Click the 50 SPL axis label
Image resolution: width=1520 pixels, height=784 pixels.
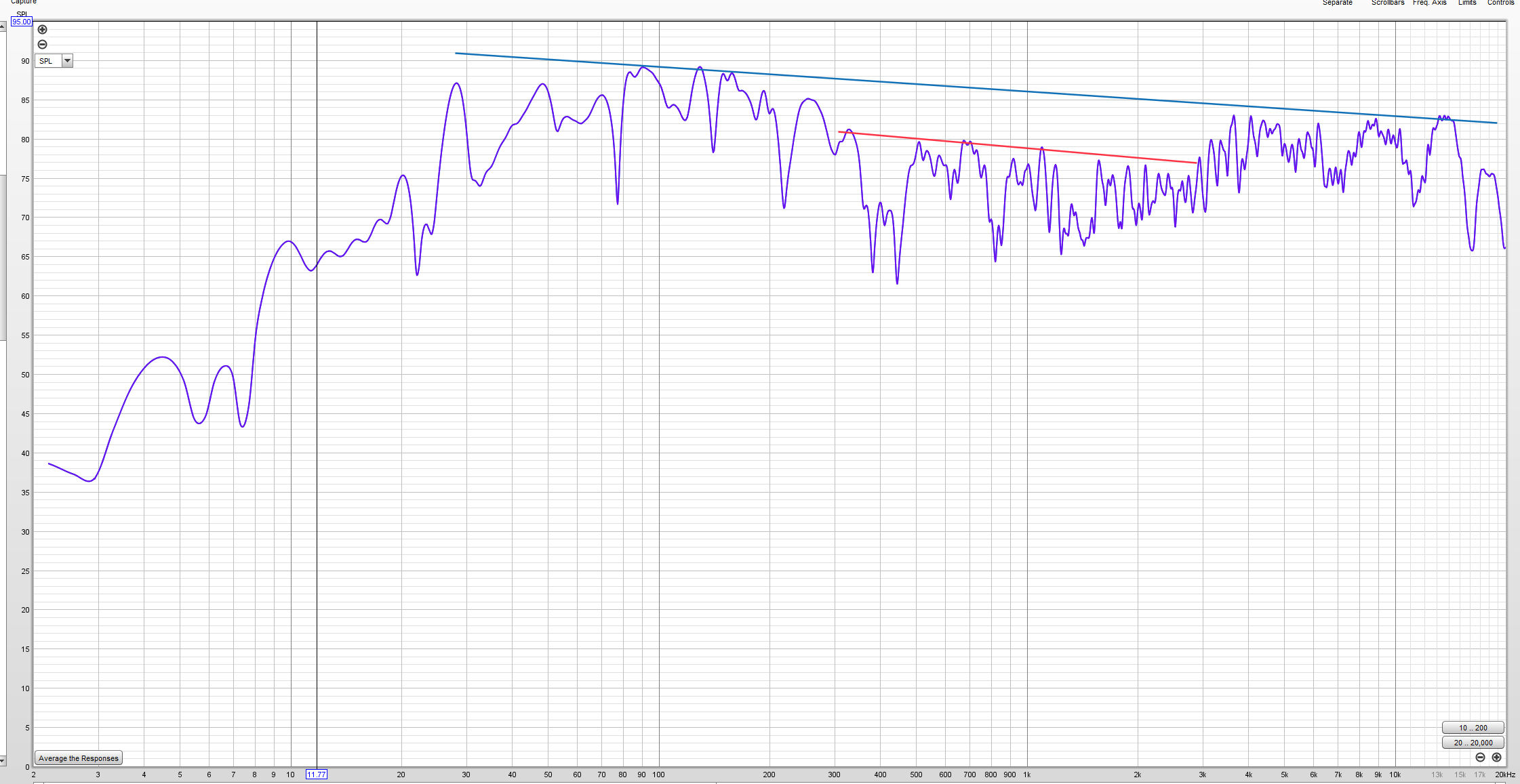[x=25, y=375]
